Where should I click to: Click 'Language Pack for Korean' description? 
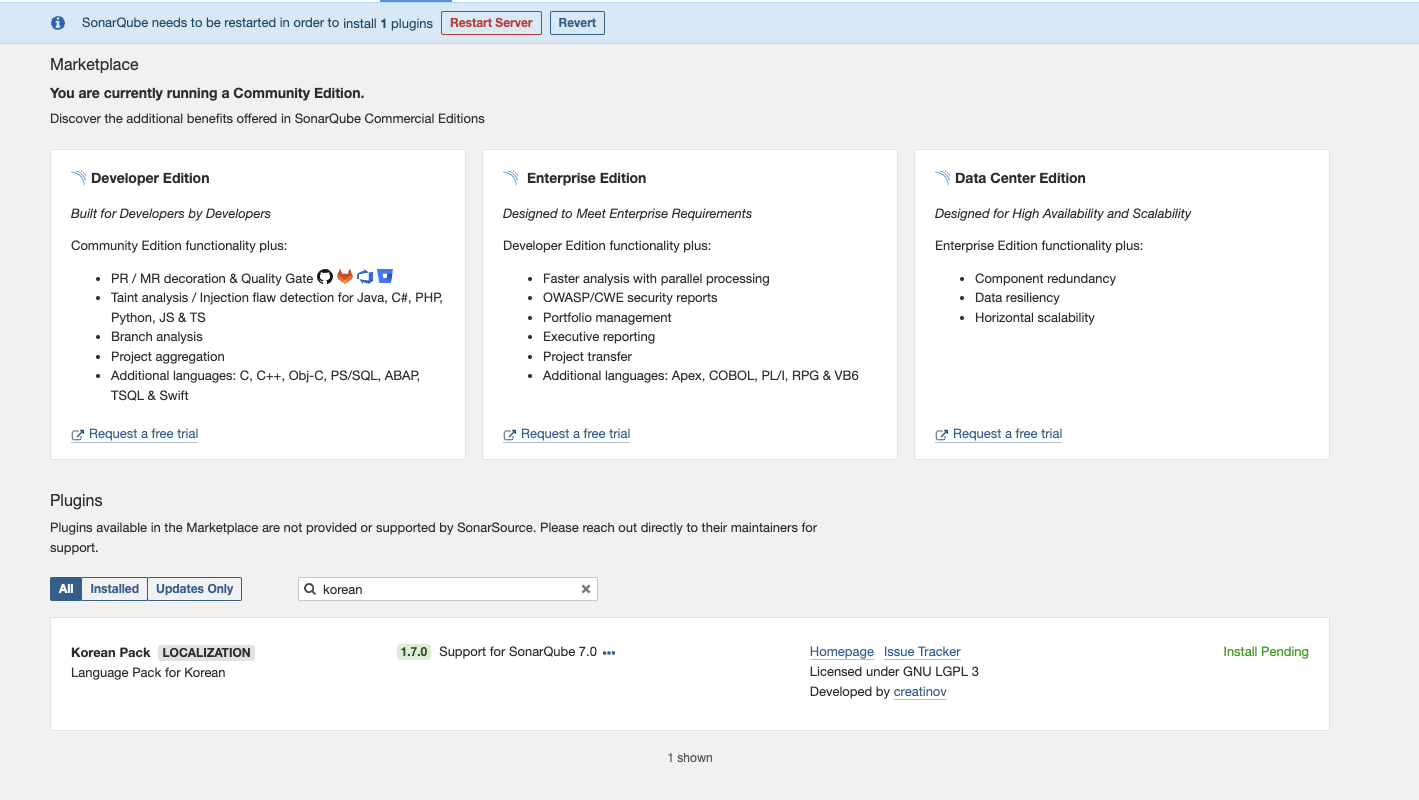pyautogui.click(x=148, y=673)
